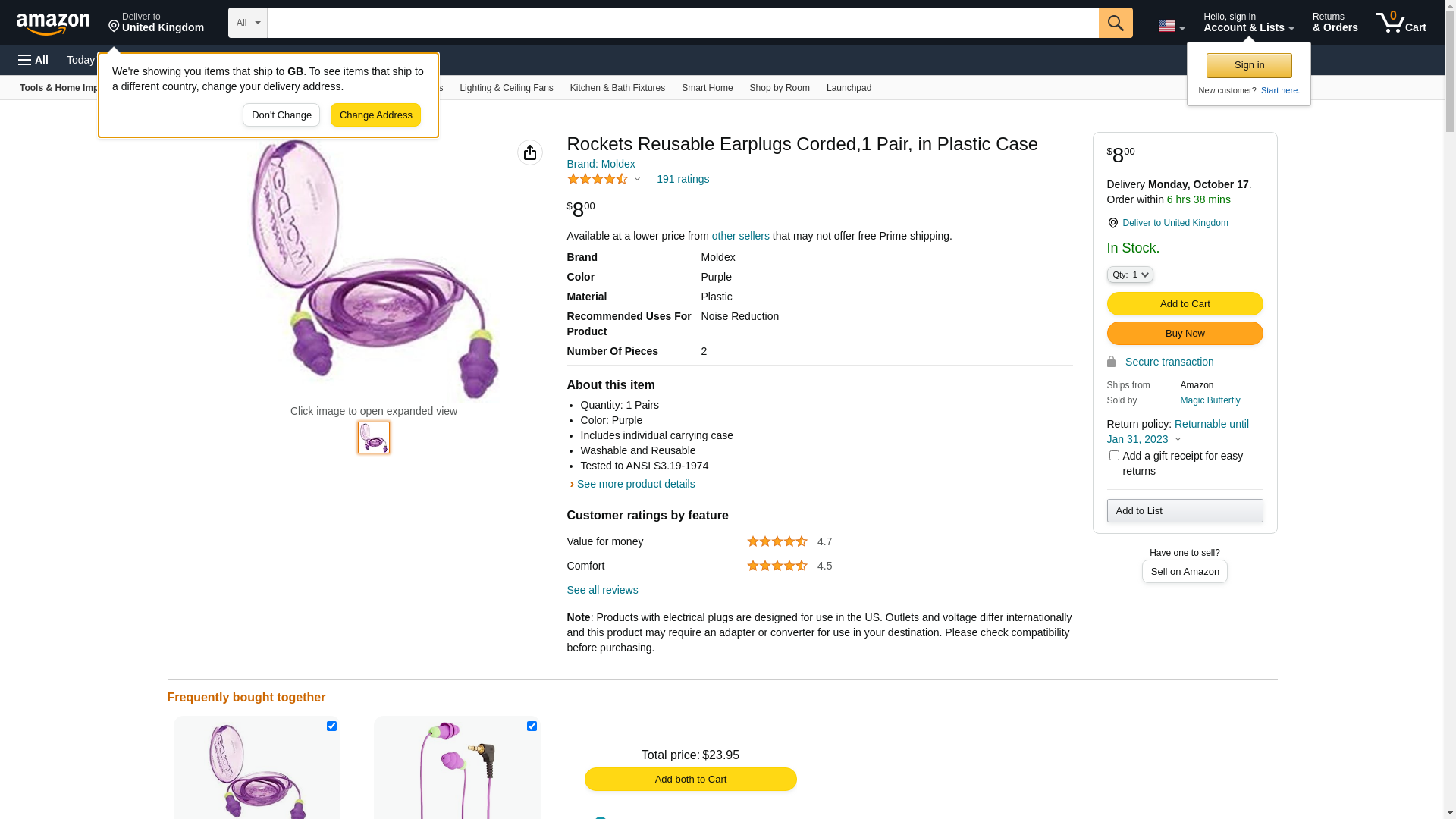The height and width of the screenshot is (819, 1456).
Task: Uncheck first frequently bought together item
Action: click(331, 726)
